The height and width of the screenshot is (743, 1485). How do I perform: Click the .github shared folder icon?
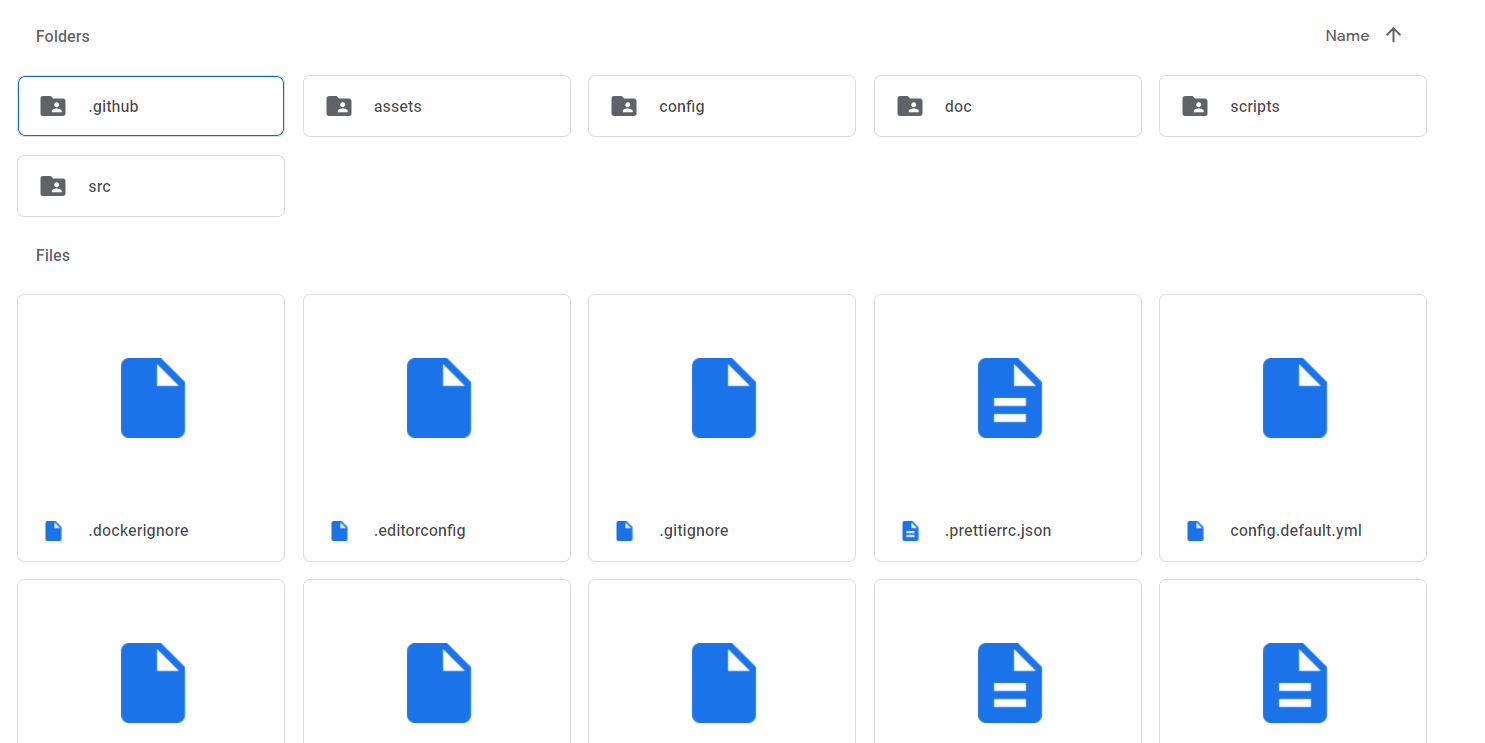[x=53, y=106]
